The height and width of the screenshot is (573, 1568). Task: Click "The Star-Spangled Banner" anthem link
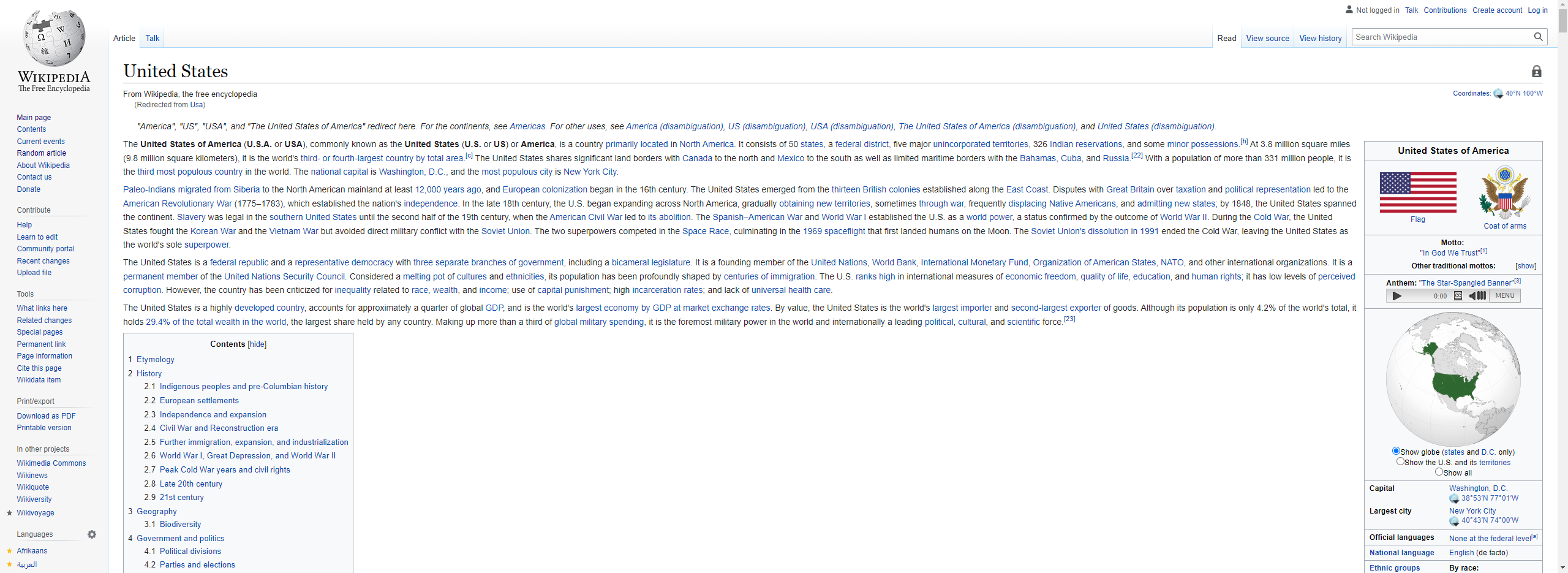click(x=1466, y=283)
